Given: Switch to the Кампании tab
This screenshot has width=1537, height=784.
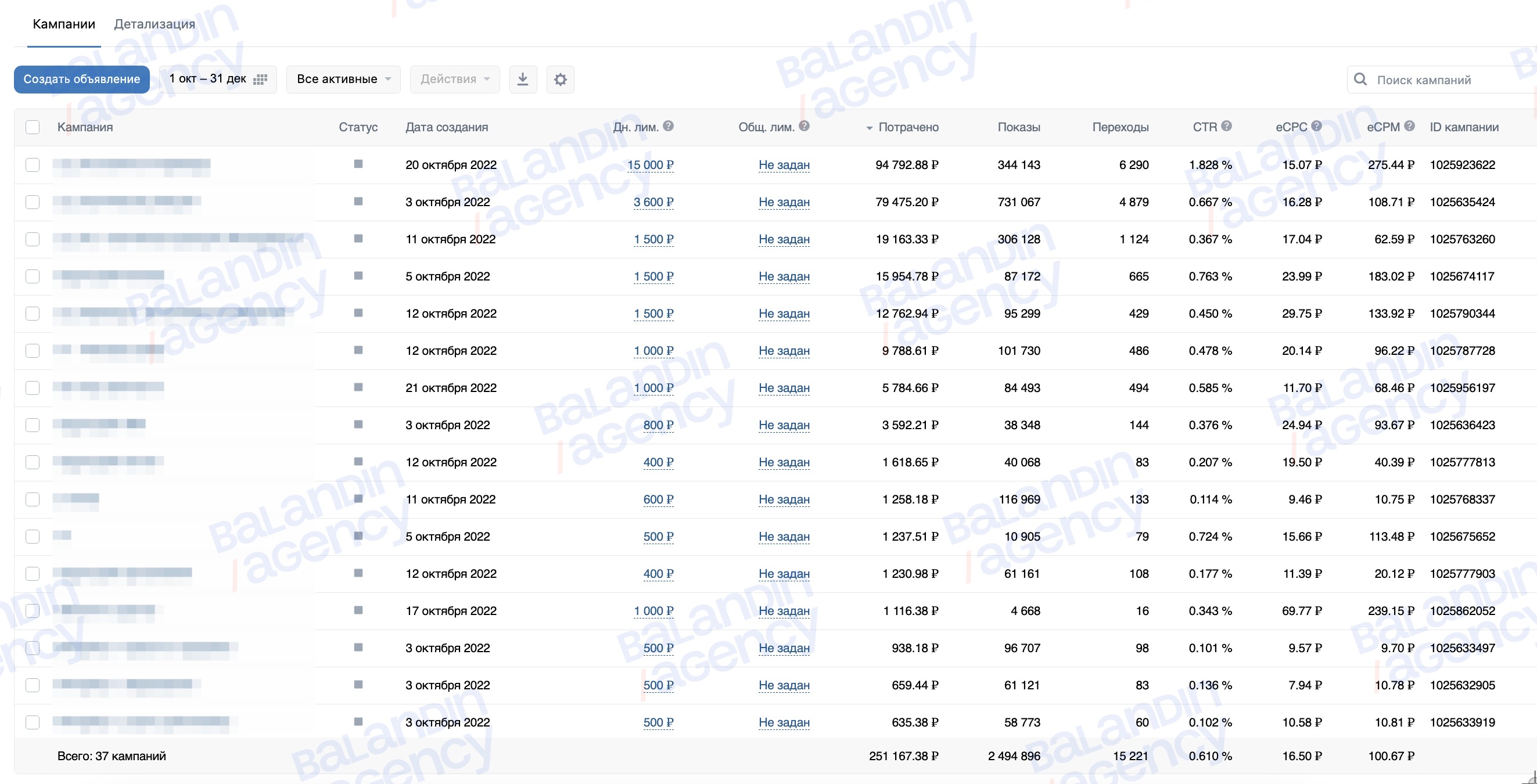Looking at the screenshot, I should 64,24.
